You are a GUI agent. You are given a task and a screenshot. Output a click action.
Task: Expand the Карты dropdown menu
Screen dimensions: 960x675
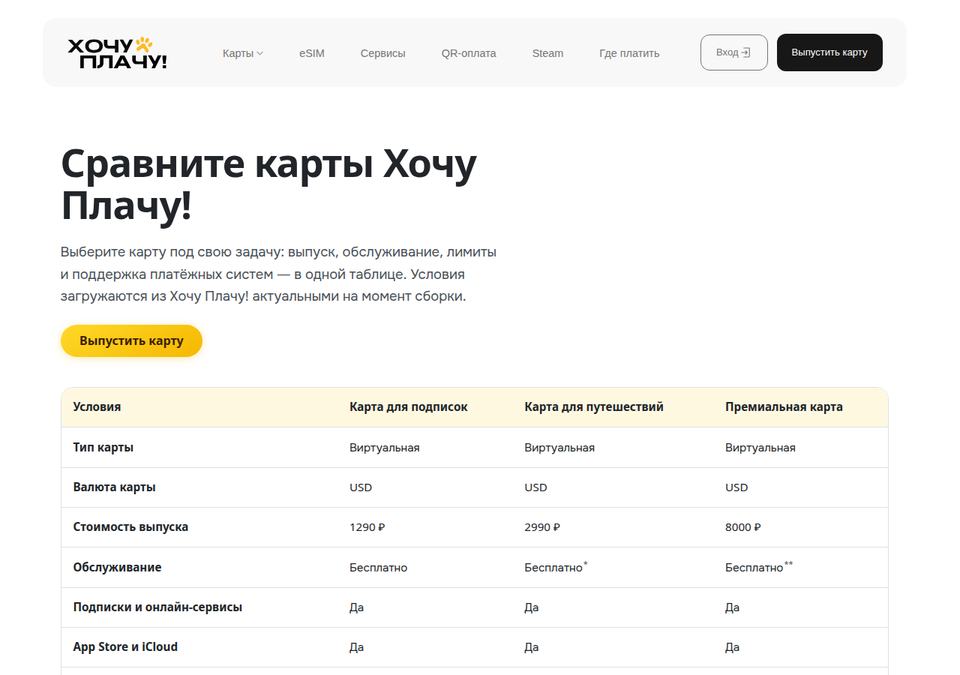243,53
